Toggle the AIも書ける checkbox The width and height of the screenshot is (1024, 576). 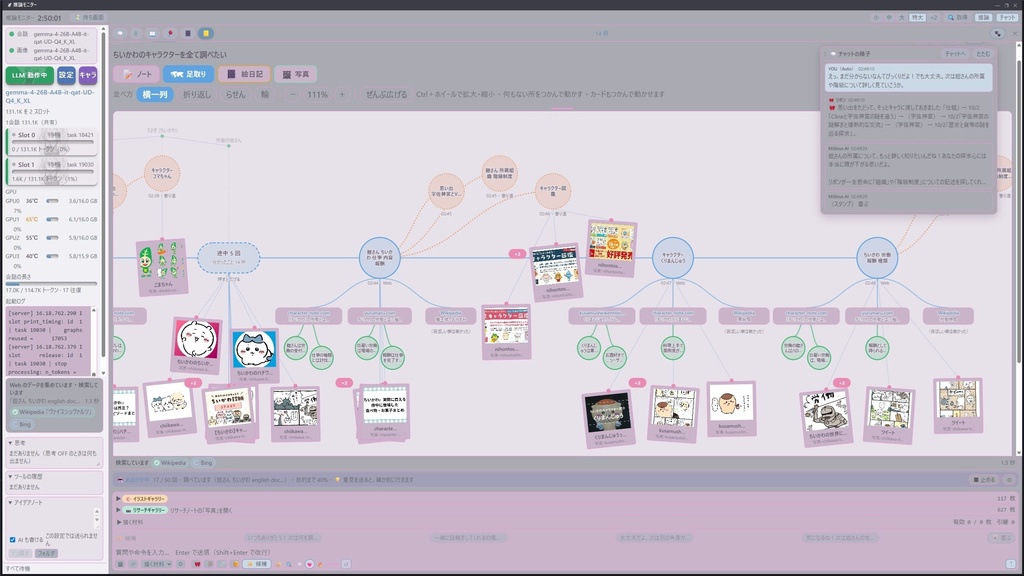(x=12, y=539)
